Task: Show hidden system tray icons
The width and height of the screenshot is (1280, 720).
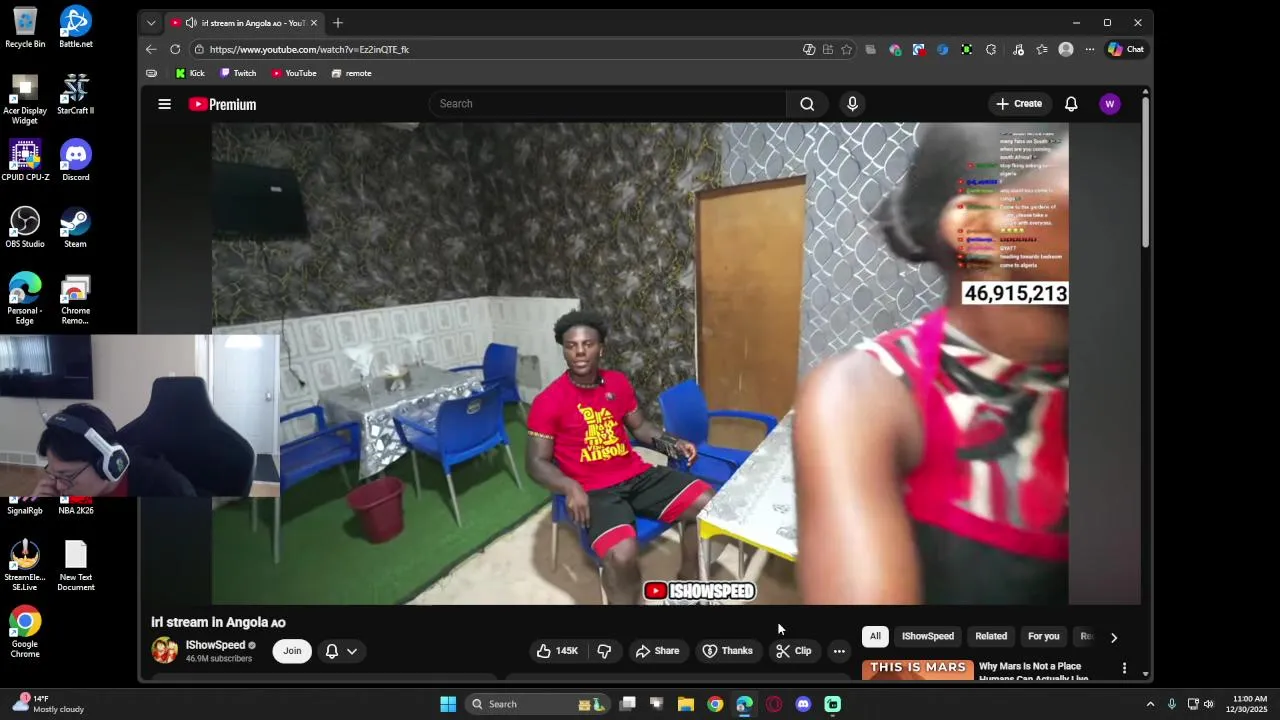Action: click(x=1150, y=704)
